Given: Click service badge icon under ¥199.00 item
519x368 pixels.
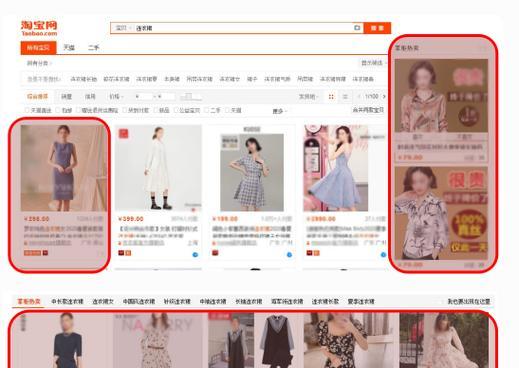Looking at the screenshot, I should 215,253.
